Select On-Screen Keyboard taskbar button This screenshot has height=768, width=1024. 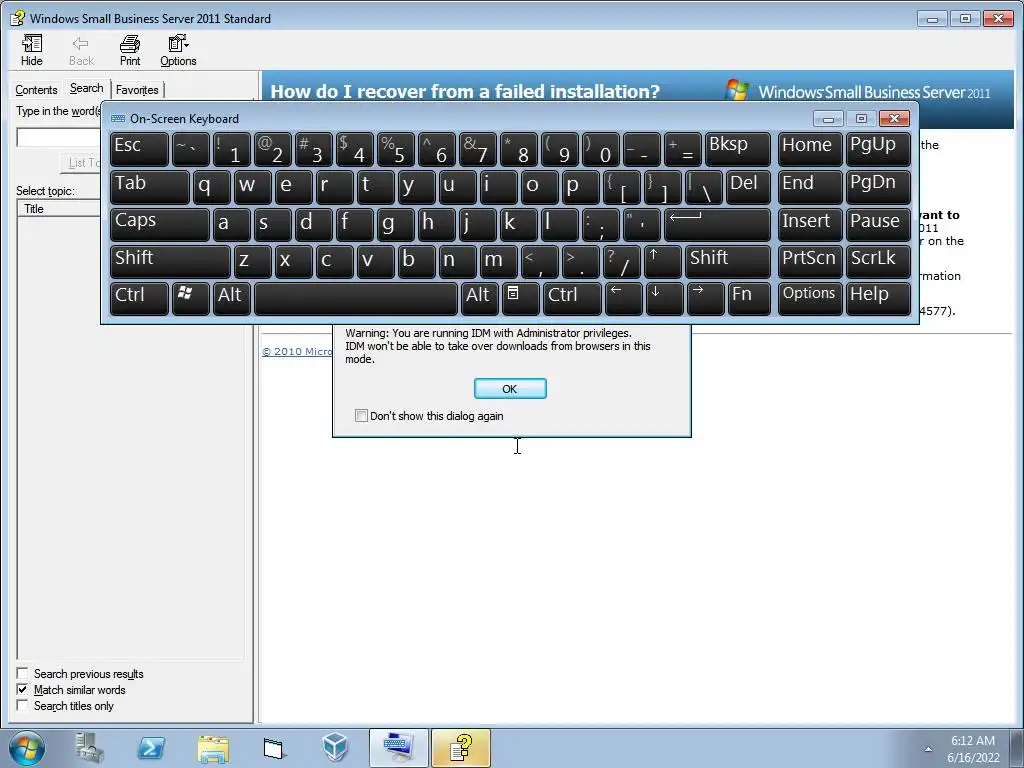click(x=398, y=748)
